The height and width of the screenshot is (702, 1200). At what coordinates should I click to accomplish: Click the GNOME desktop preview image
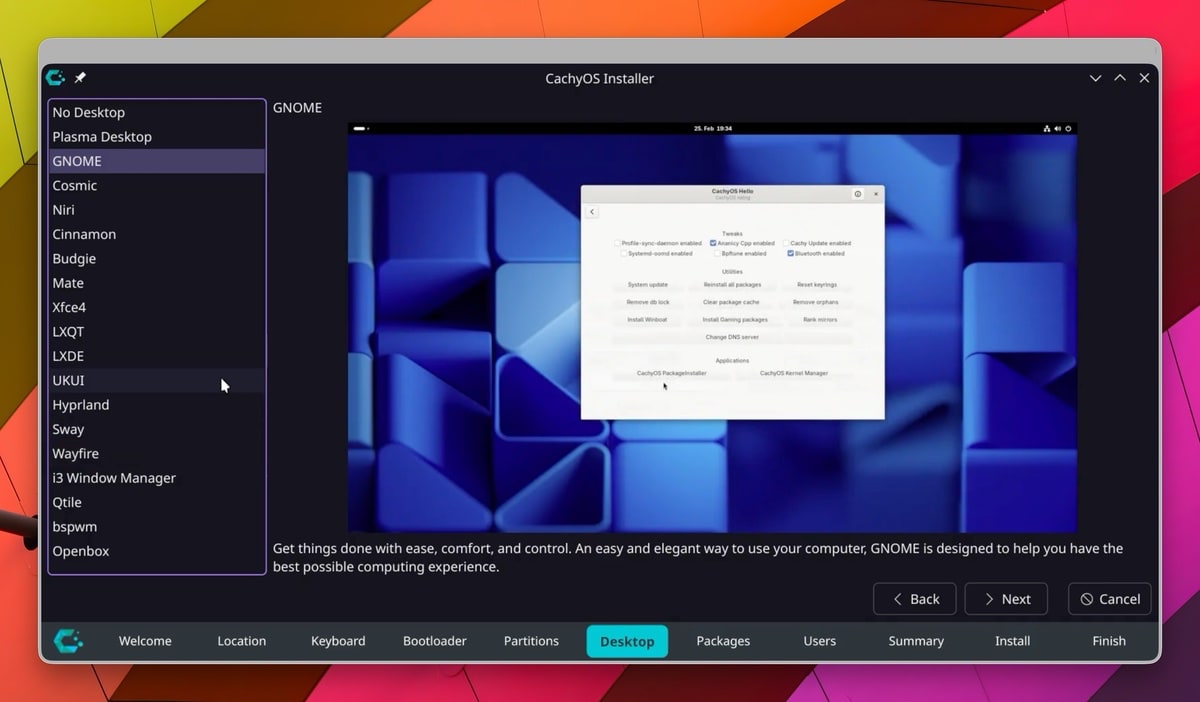(712, 327)
